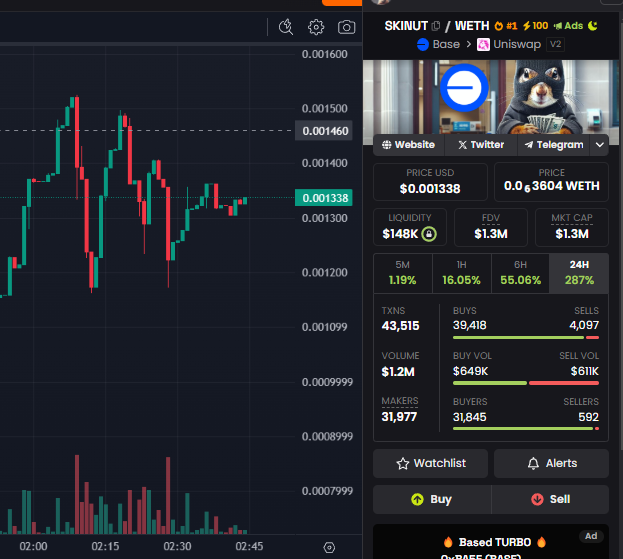The image size is (623, 559).
Task: Open the token Telegram link
Action: (x=554, y=145)
